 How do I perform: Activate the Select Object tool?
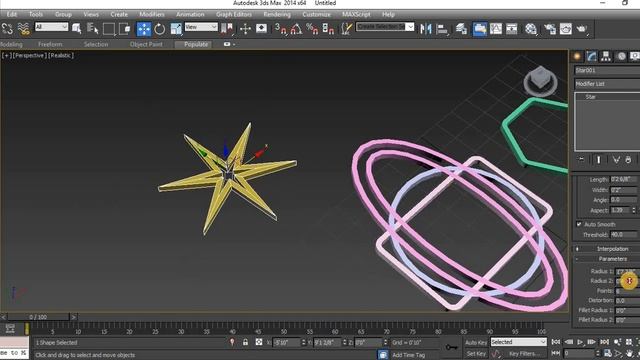tap(76, 29)
